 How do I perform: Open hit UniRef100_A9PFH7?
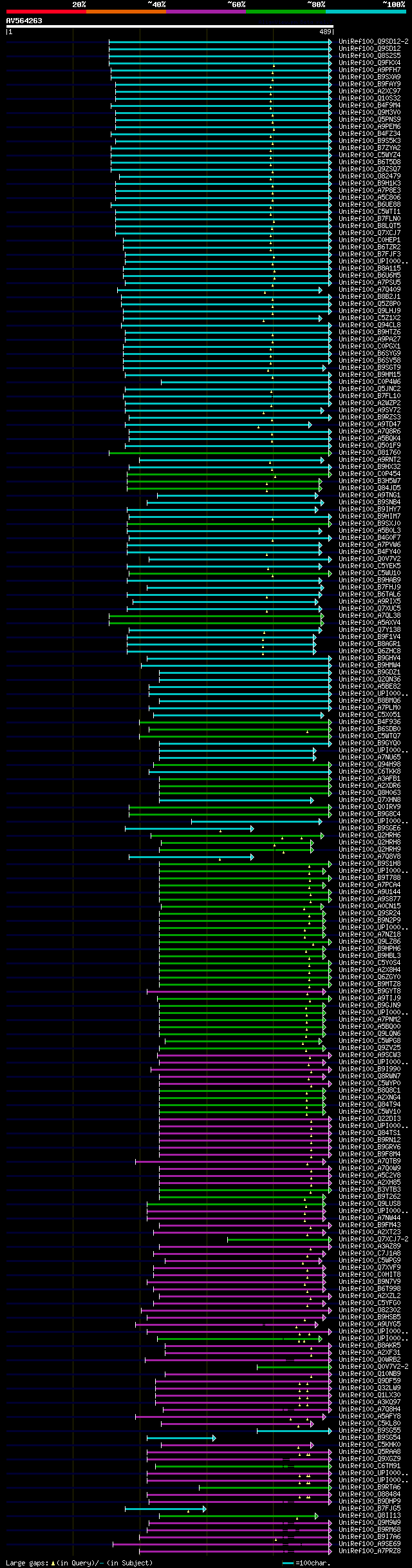click(x=370, y=70)
